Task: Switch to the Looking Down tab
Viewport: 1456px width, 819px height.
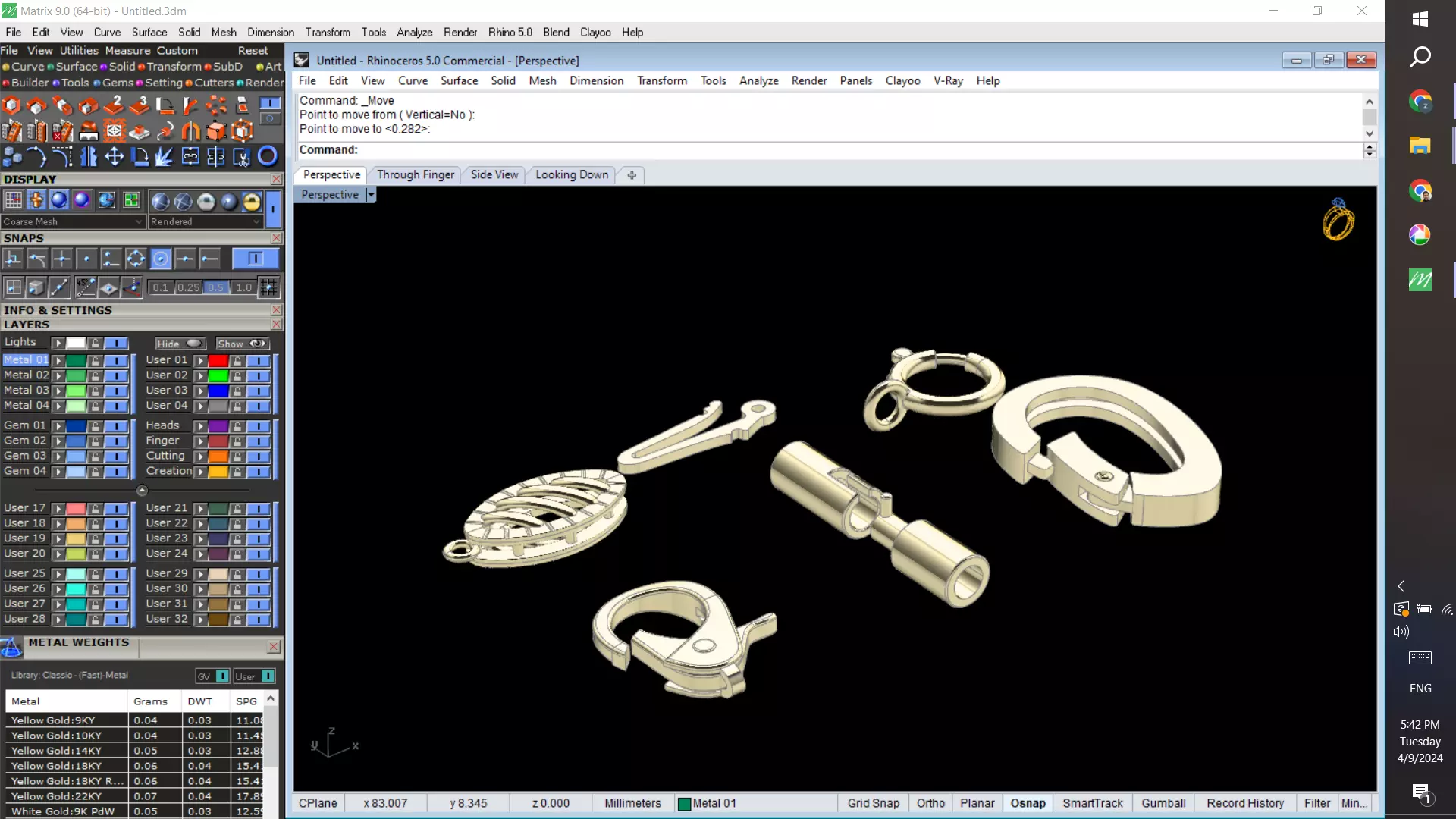Action: 572,174
